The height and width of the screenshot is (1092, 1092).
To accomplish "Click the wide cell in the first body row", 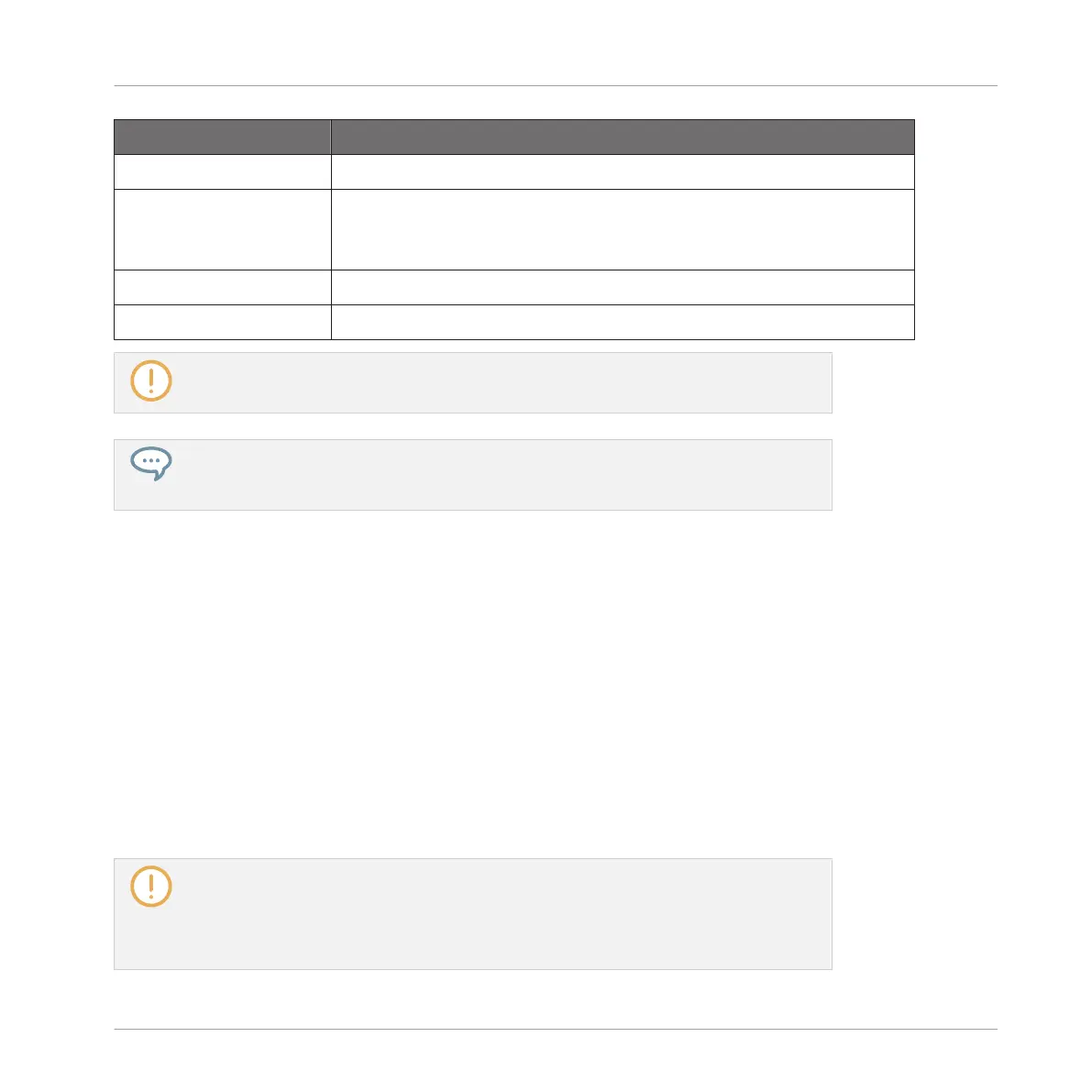I will click(x=623, y=172).
